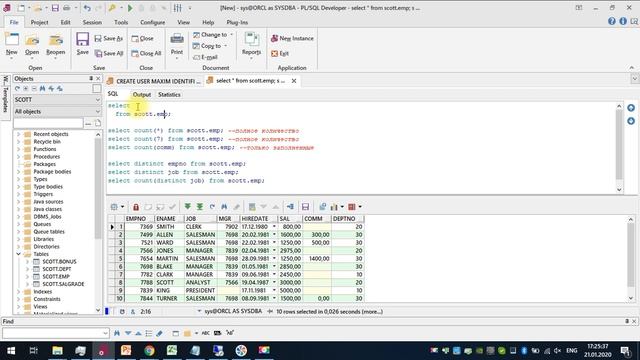Click the New Instance button

292,38
